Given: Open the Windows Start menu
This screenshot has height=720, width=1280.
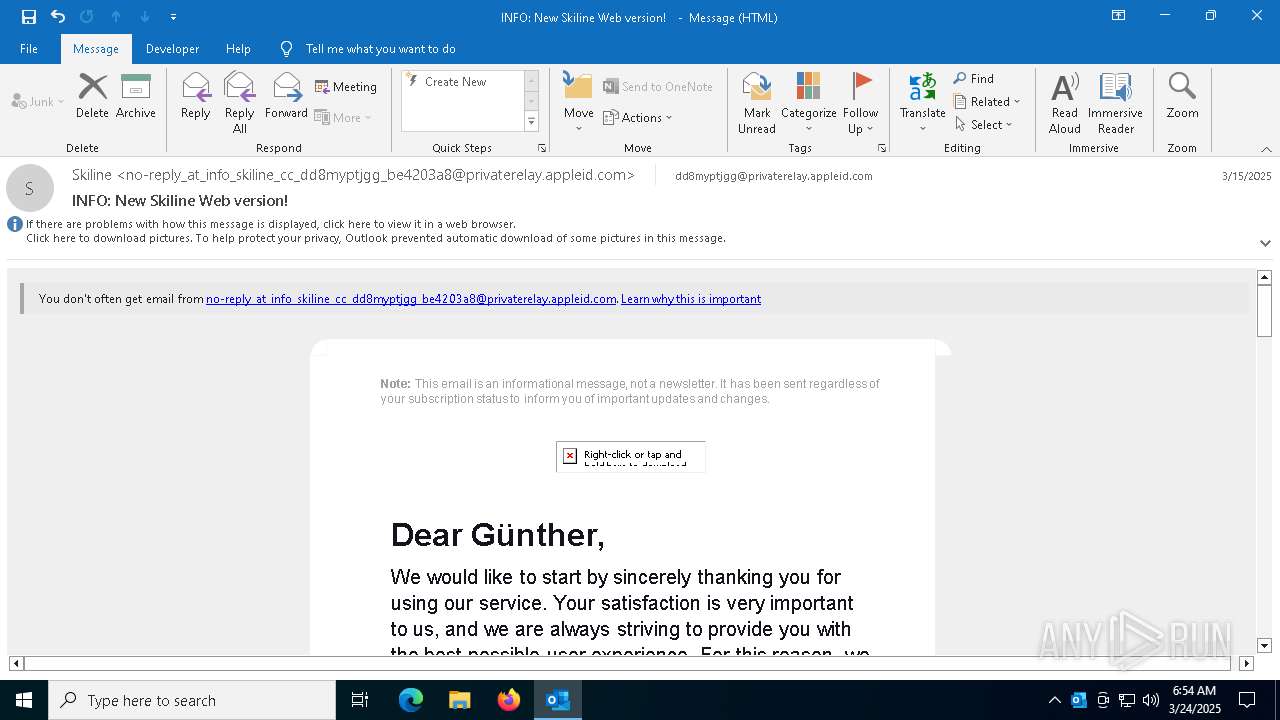Looking at the screenshot, I should point(24,700).
